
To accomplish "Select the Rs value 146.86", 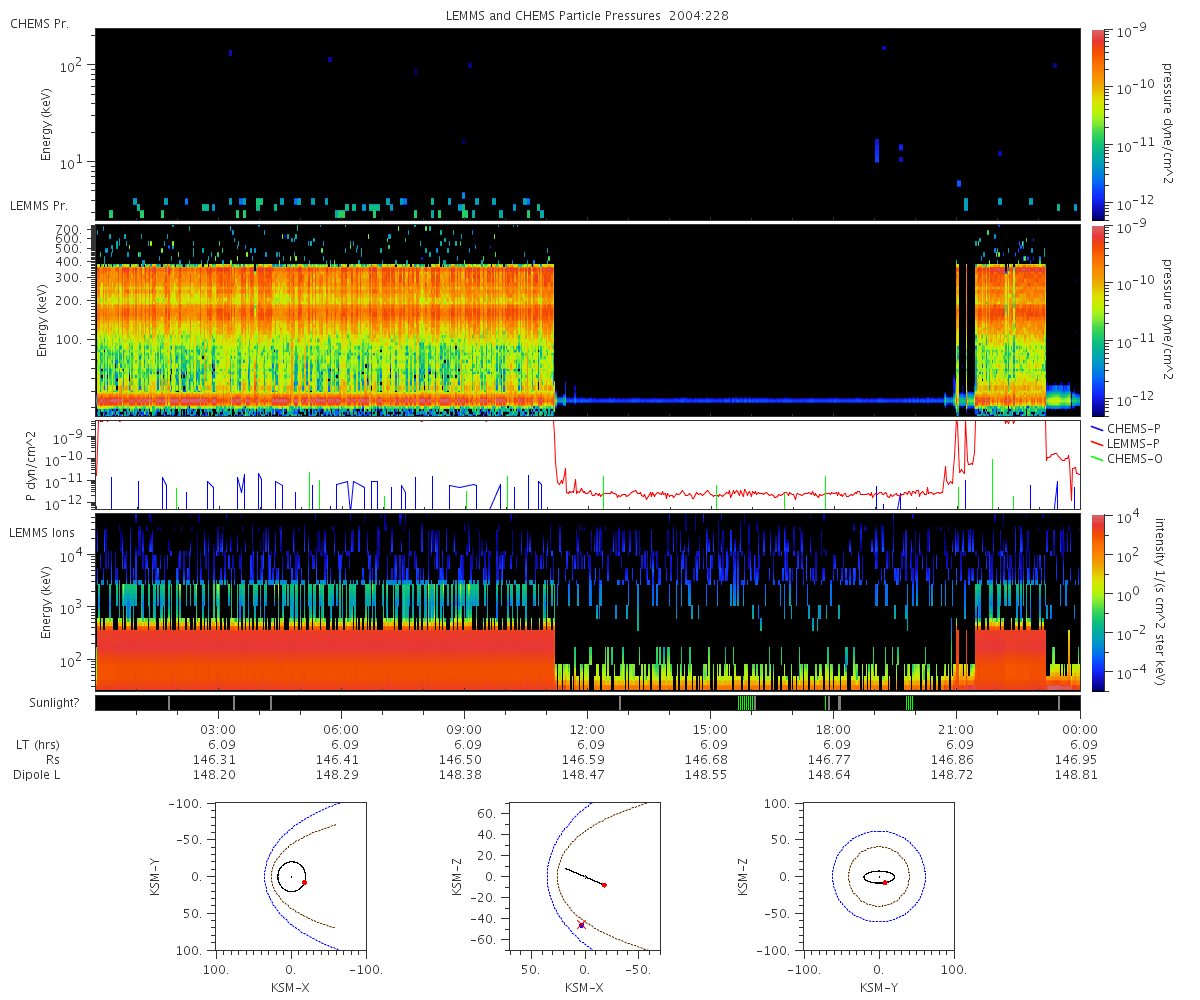I will point(951,760).
